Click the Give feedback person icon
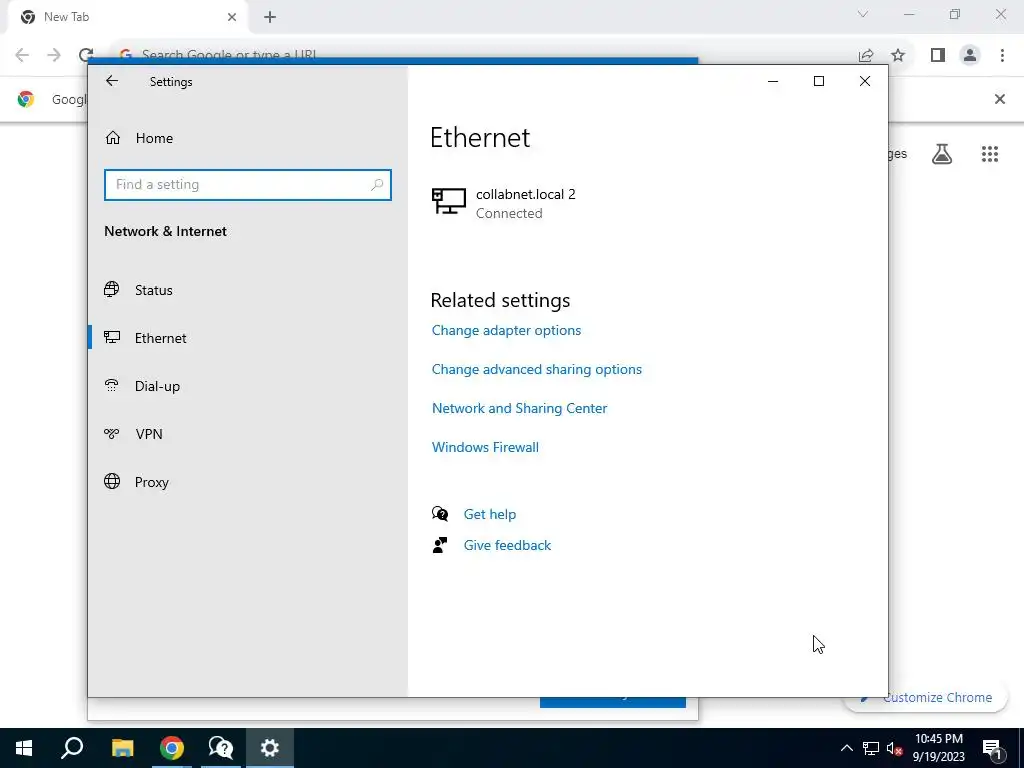Viewport: 1024px width, 768px height. point(440,545)
